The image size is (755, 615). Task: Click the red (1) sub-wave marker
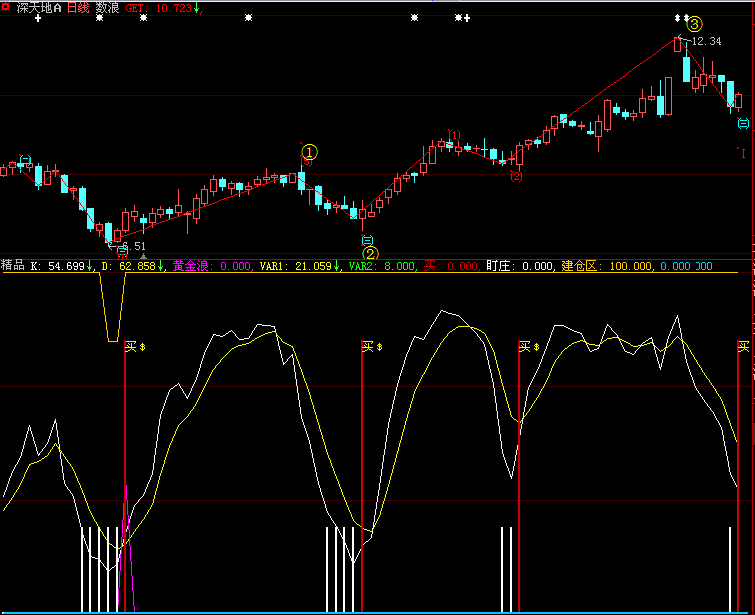(x=454, y=135)
